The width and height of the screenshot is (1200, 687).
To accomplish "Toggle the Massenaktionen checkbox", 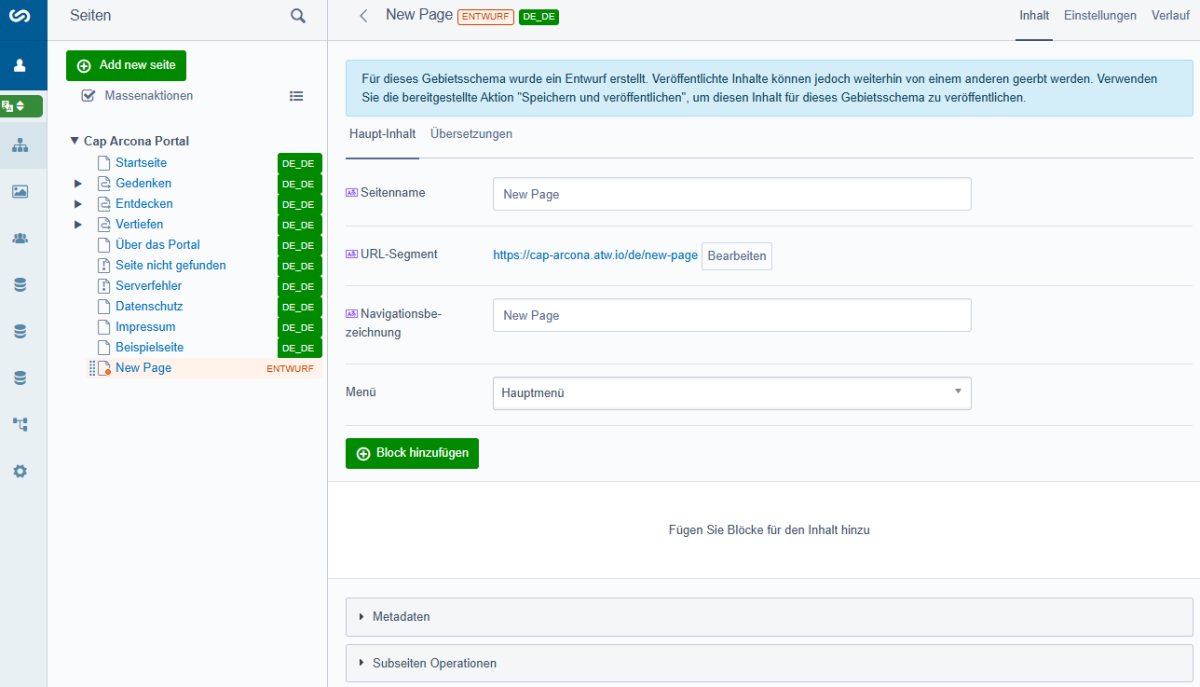I will click(88, 96).
